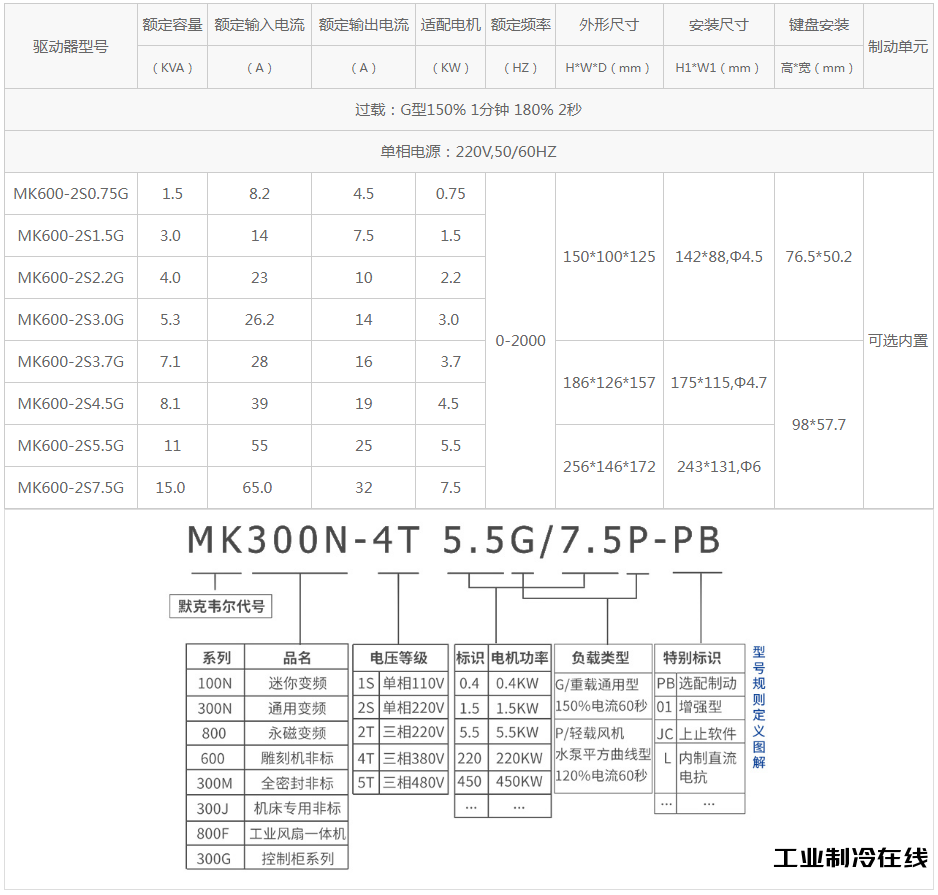Select the 外形尺寸 header cell
Screen dimensions: 938x895
(609, 25)
